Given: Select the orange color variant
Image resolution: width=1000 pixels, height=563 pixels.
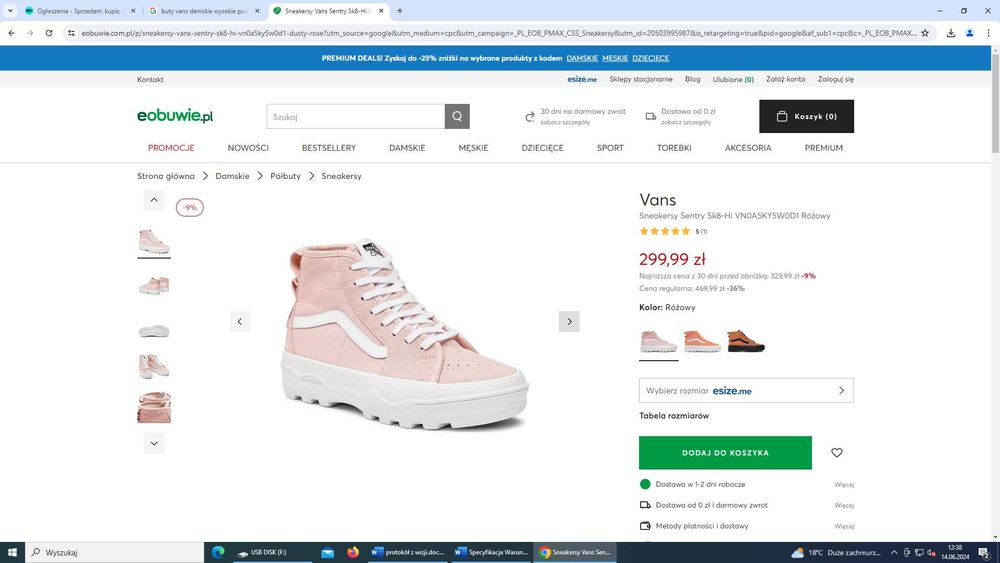Looking at the screenshot, I should click(x=702, y=341).
